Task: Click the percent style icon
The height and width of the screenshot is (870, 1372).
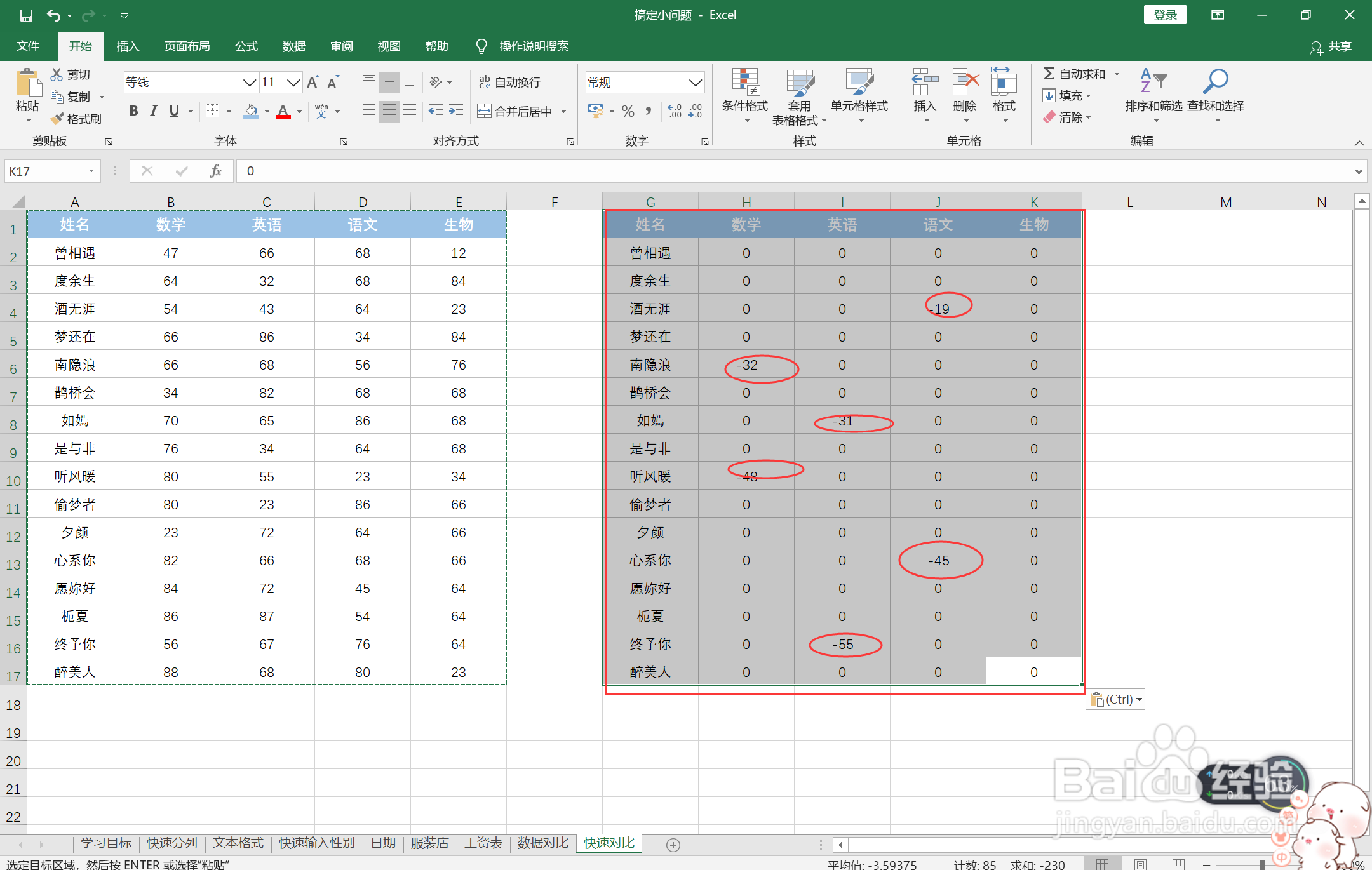Action: click(x=628, y=112)
